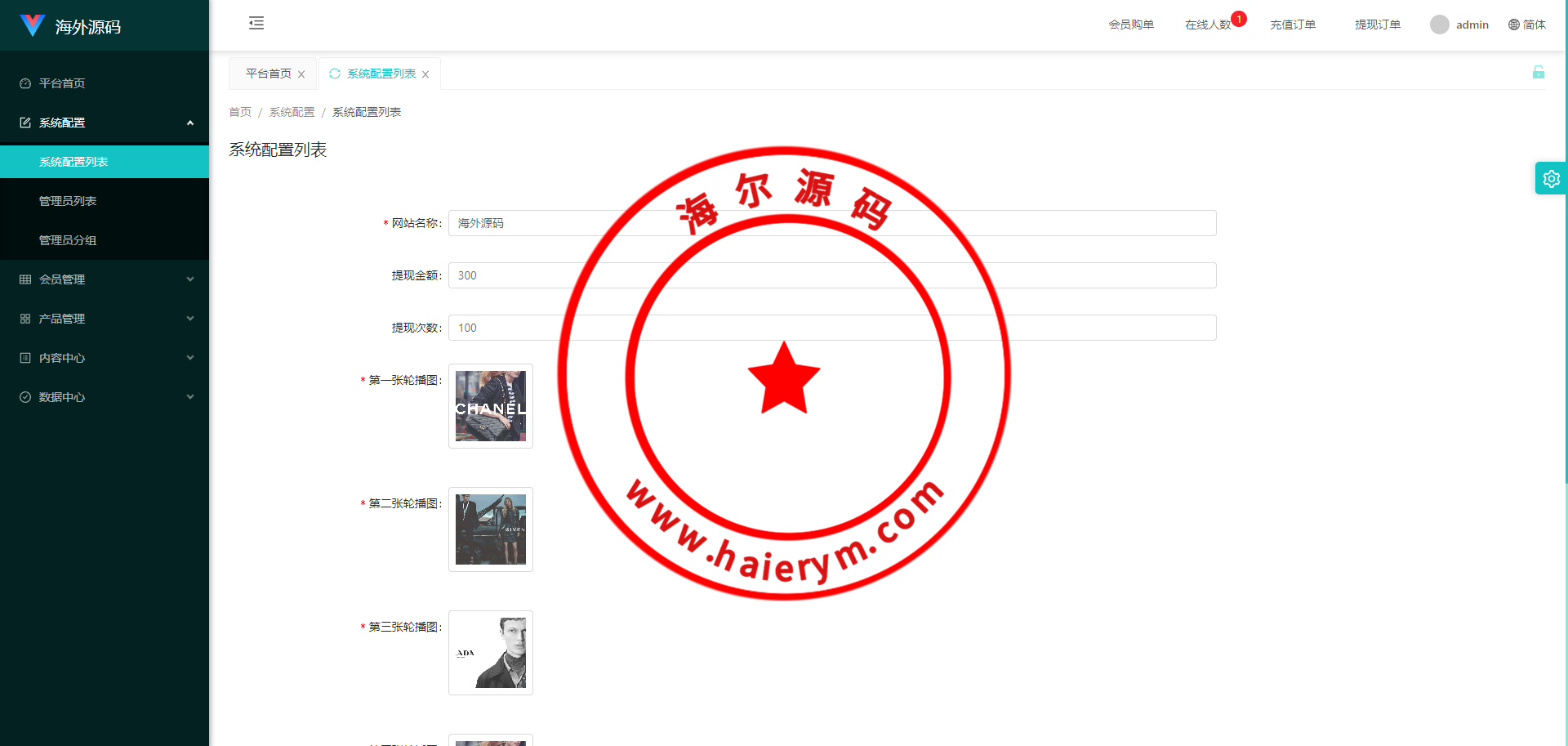
Task: Select the 平台首页 dashboard icon in sidebar
Action: pos(24,83)
